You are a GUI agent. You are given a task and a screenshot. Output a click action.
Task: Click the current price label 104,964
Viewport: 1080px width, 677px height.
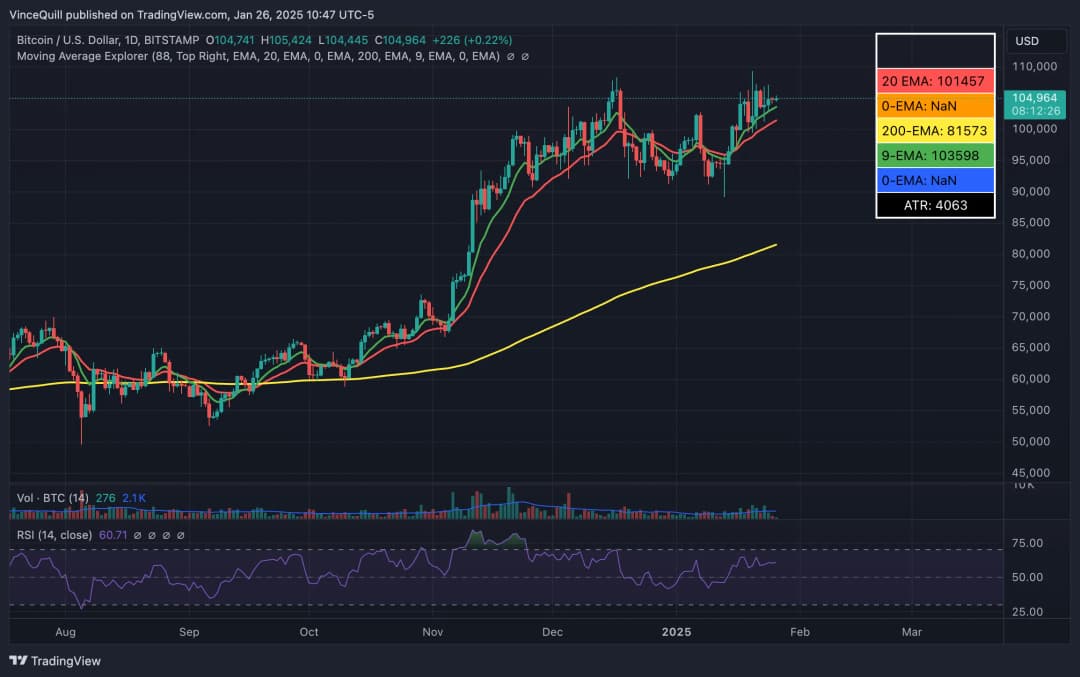(x=1034, y=97)
